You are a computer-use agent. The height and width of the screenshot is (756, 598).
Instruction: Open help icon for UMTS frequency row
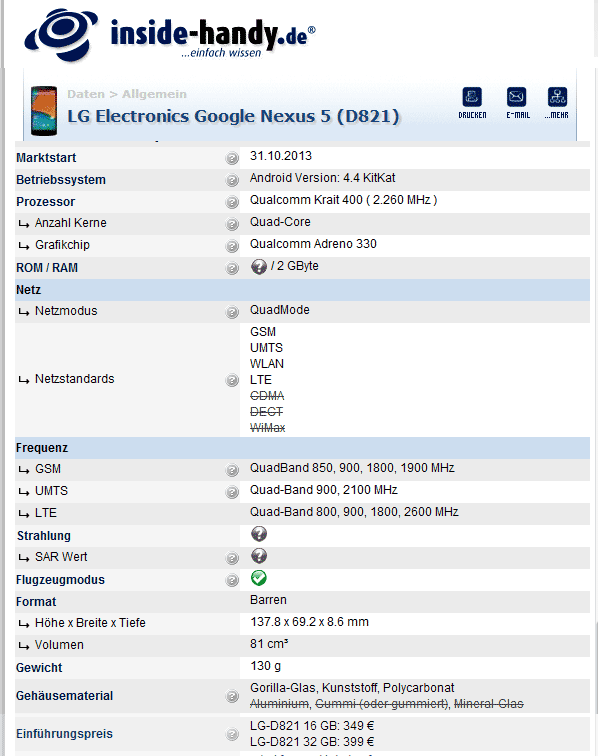pos(232,492)
